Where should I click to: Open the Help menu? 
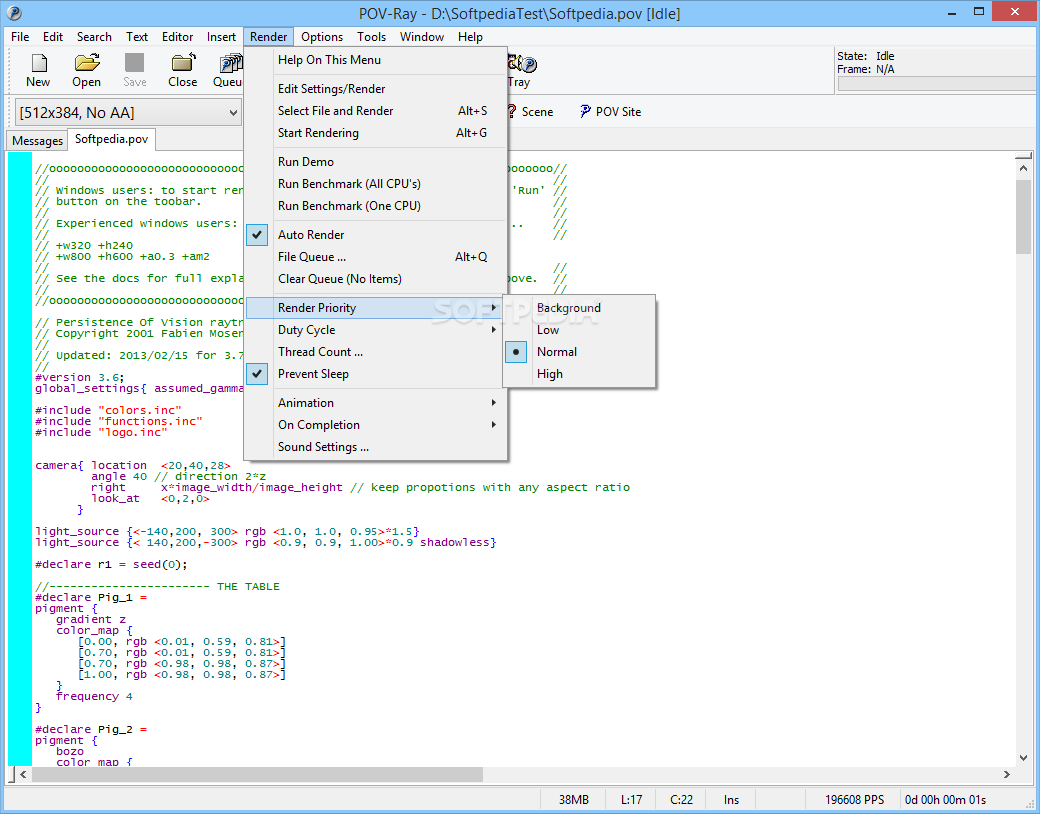470,37
